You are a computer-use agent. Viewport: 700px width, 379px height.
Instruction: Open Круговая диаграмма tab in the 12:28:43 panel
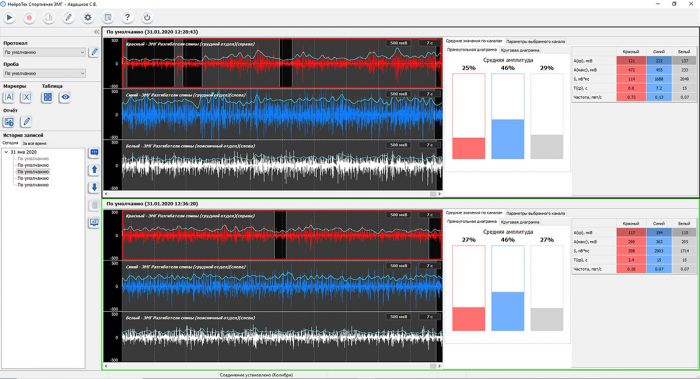point(520,50)
